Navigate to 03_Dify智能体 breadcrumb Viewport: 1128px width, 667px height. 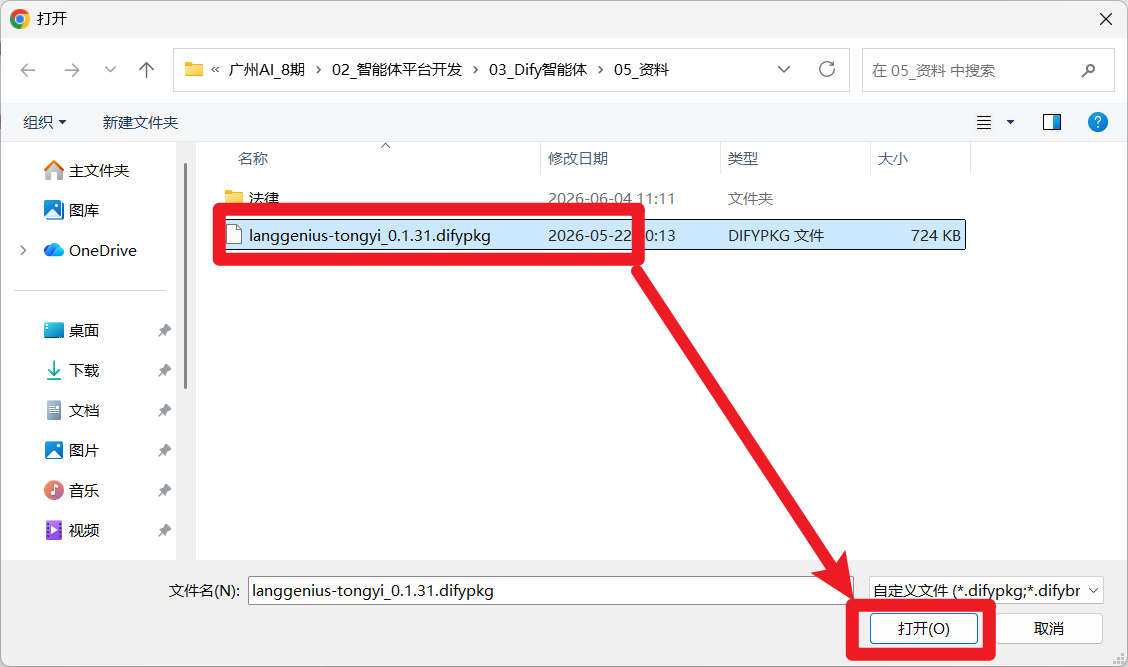click(537, 70)
